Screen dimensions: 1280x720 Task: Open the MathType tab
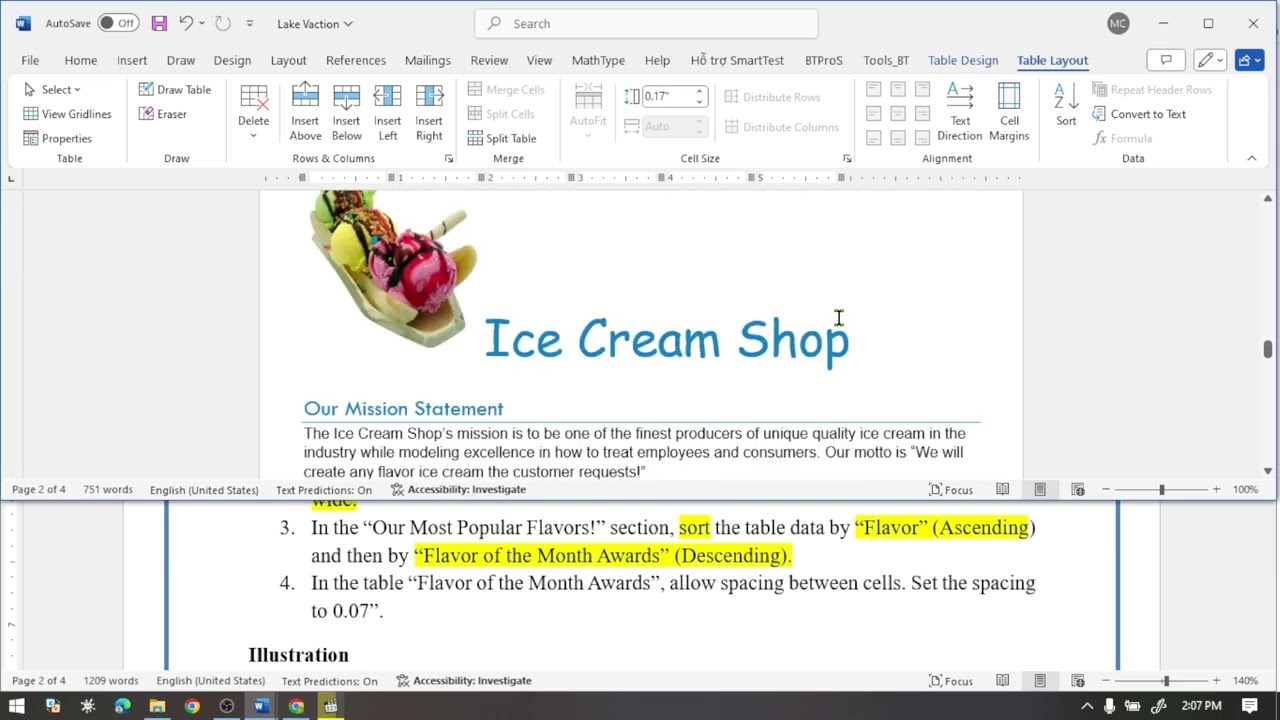click(598, 60)
